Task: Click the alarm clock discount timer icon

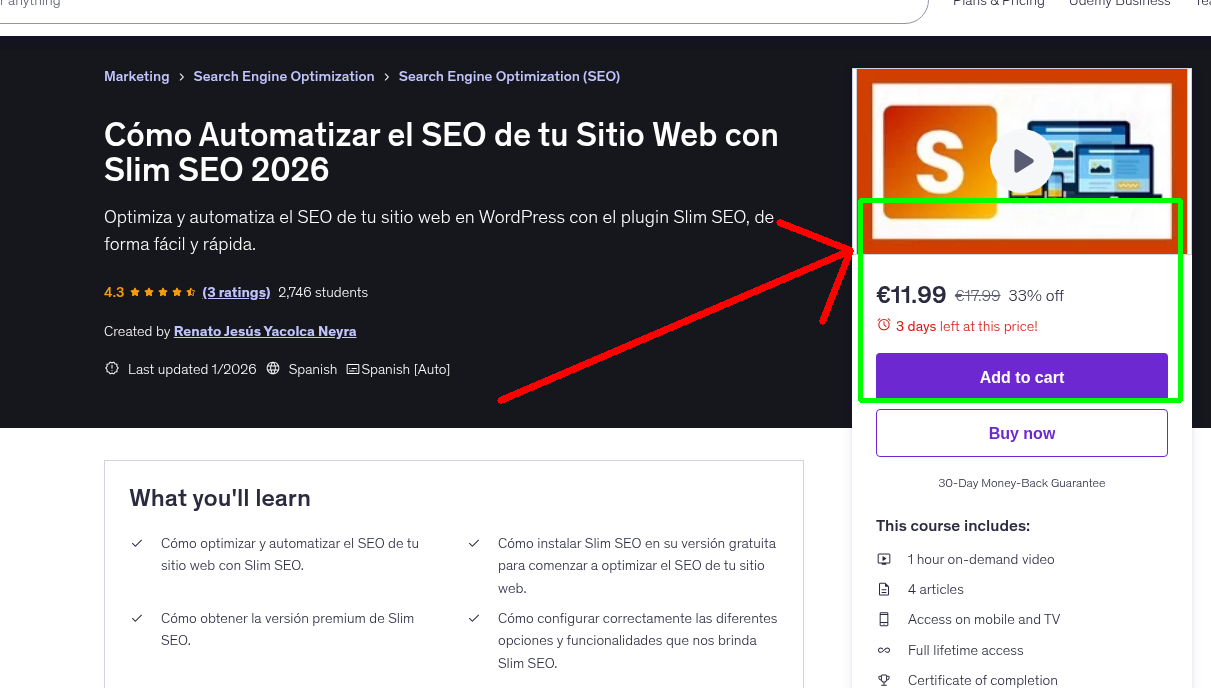Action: click(x=884, y=325)
